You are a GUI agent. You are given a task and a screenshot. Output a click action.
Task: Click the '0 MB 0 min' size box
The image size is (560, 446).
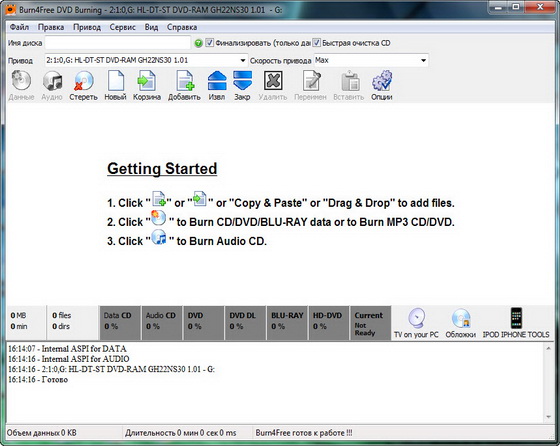(26, 322)
